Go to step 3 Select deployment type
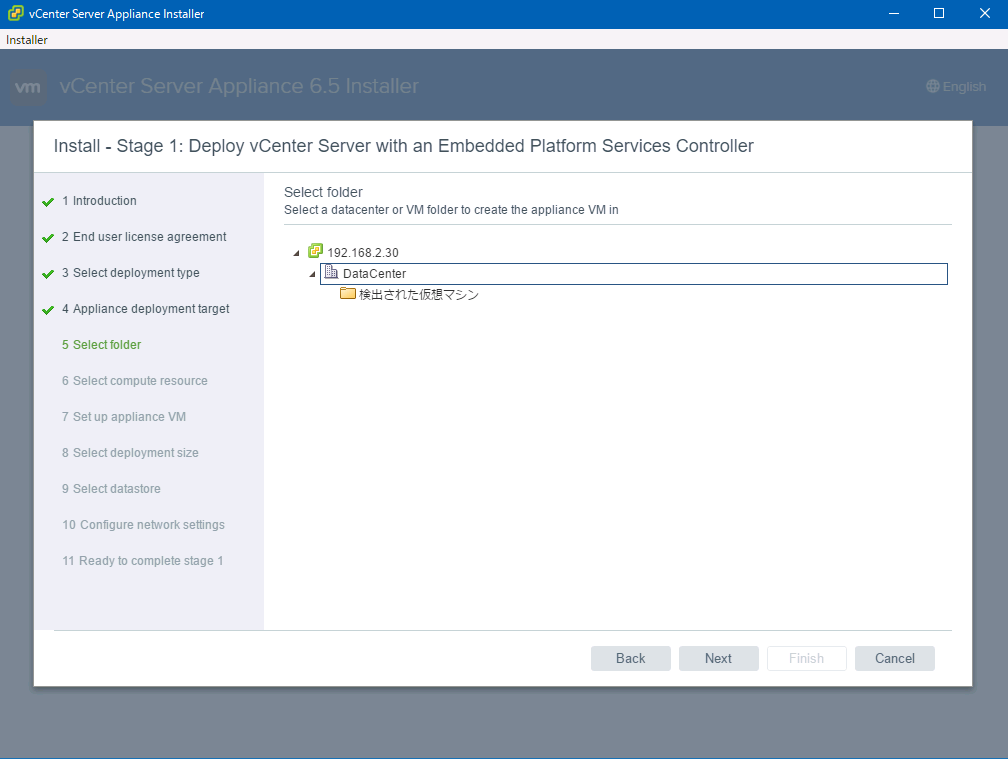This screenshot has height=759, width=1008. [x=130, y=272]
